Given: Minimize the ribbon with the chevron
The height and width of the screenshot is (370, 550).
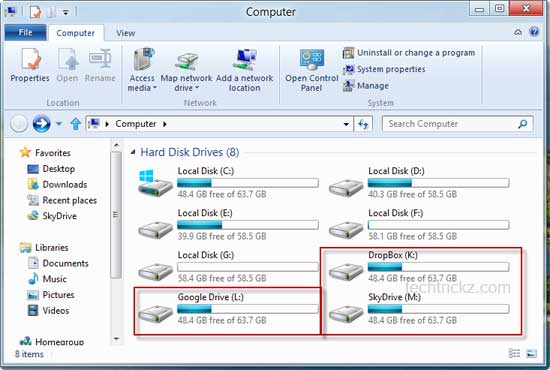Looking at the screenshot, I should (518, 32).
